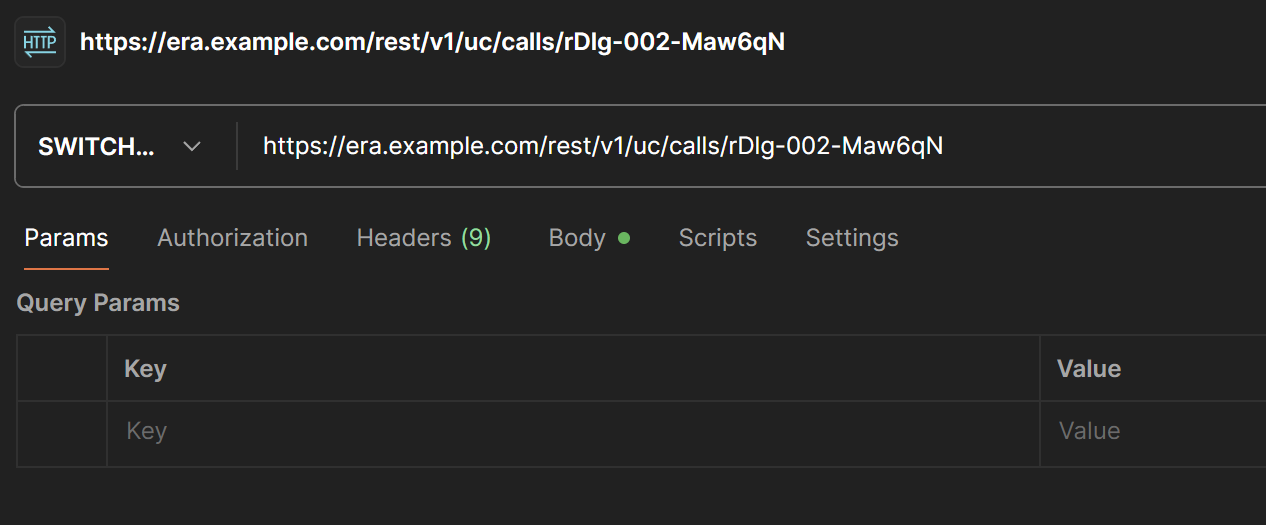This screenshot has height=525, width=1266.
Task: Open the Authorization tab
Action: point(232,238)
